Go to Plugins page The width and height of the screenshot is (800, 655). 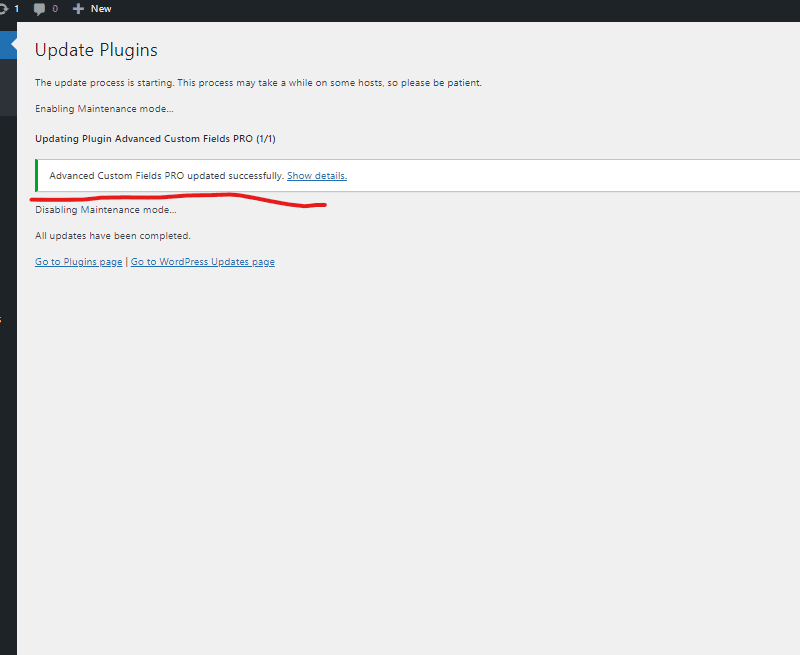pyautogui.click(x=79, y=262)
